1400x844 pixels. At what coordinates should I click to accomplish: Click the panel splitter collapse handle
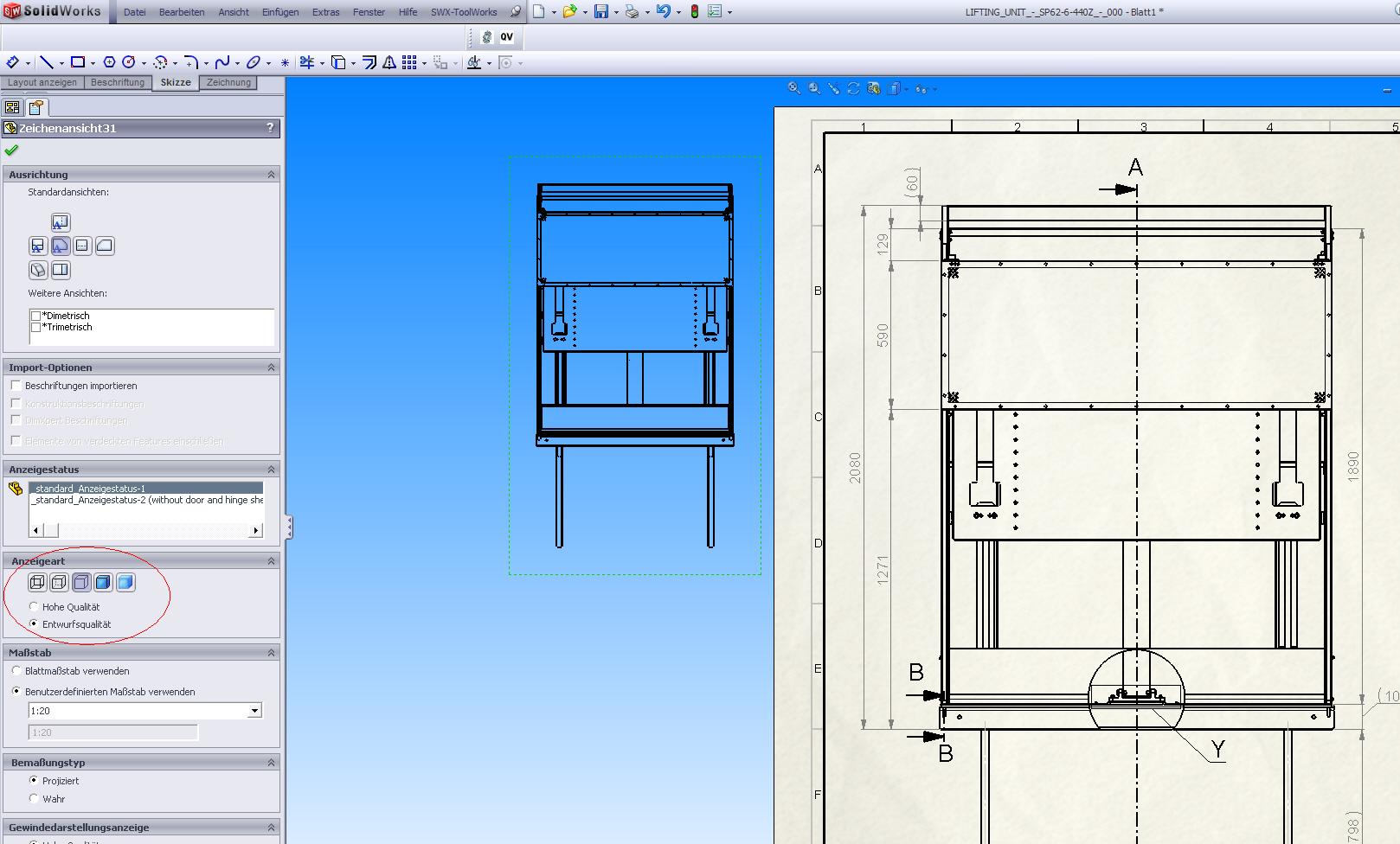289,527
